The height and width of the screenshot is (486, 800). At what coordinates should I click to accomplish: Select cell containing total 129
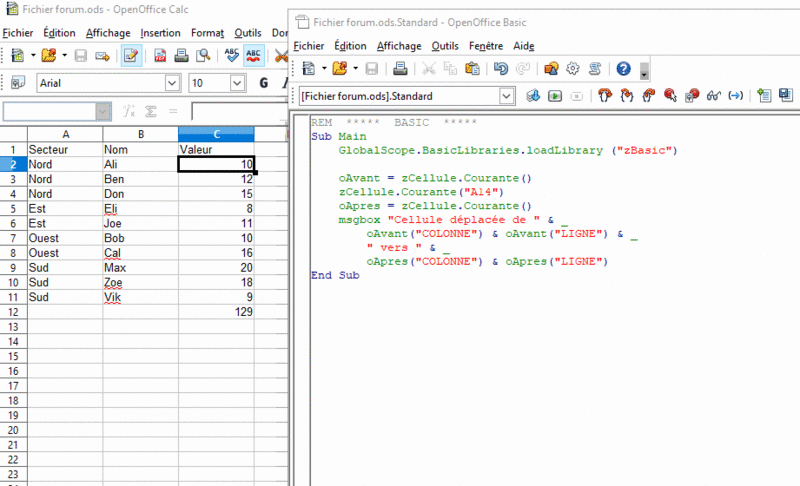[216, 312]
